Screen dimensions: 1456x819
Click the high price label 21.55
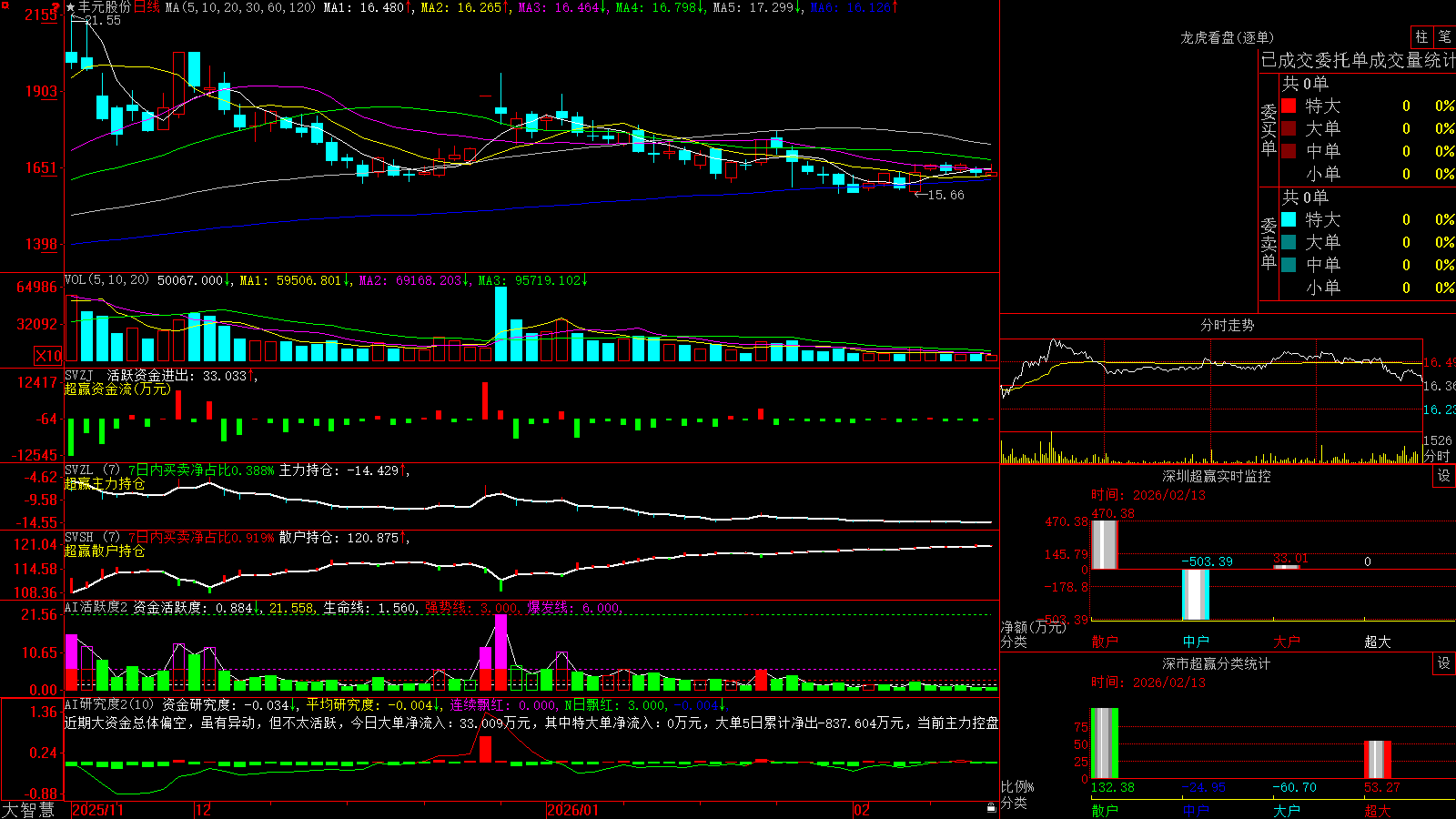103,20
